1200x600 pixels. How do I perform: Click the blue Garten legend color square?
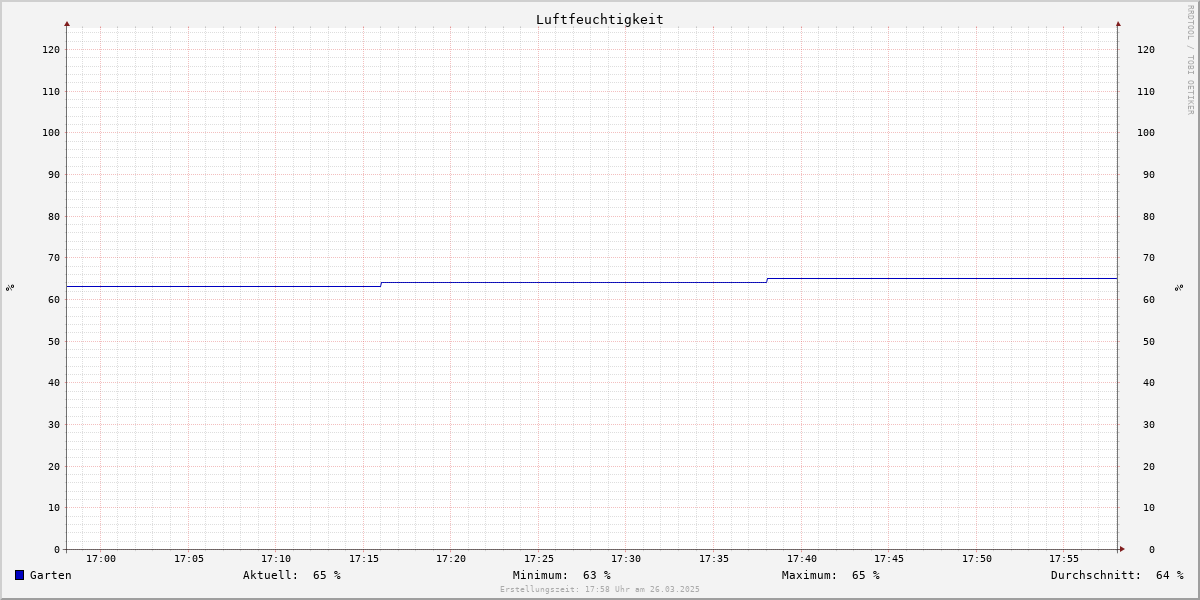(x=19, y=575)
